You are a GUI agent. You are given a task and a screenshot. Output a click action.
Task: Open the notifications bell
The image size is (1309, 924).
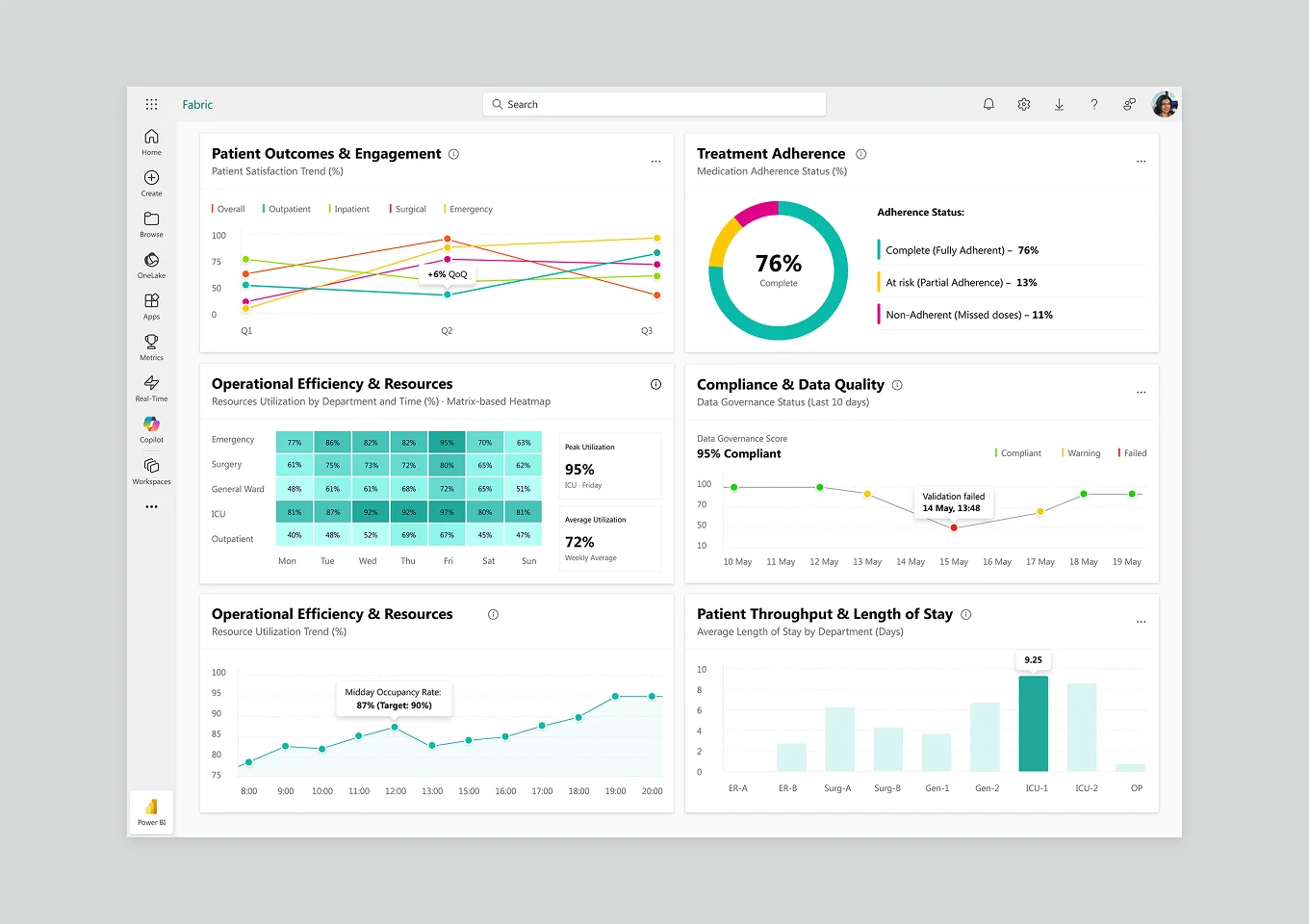[988, 104]
